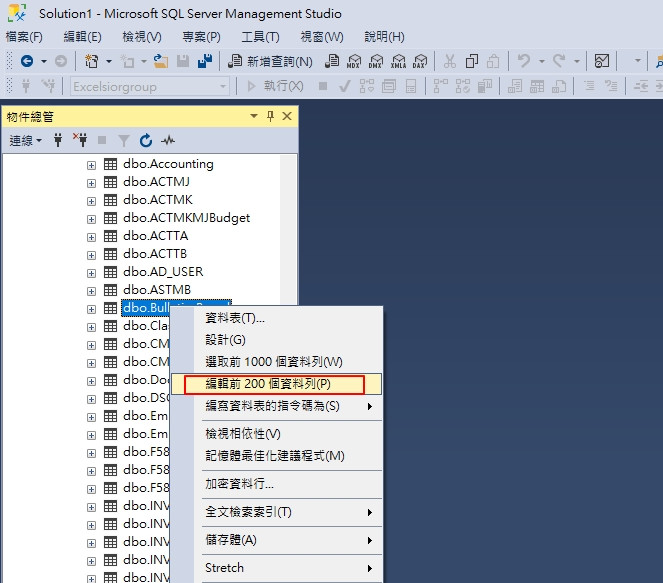This screenshot has height=583, width=663.
Task: Open the 視窗(W) menu
Action: pyautogui.click(x=322, y=37)
